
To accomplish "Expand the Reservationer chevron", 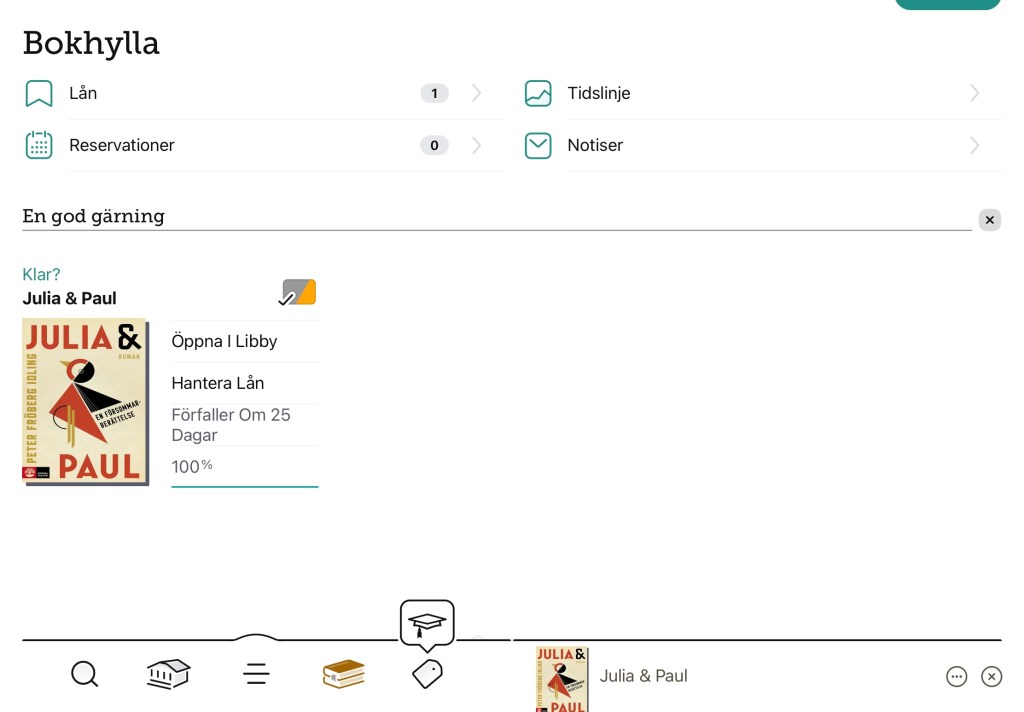I will [x=476, y=146].
